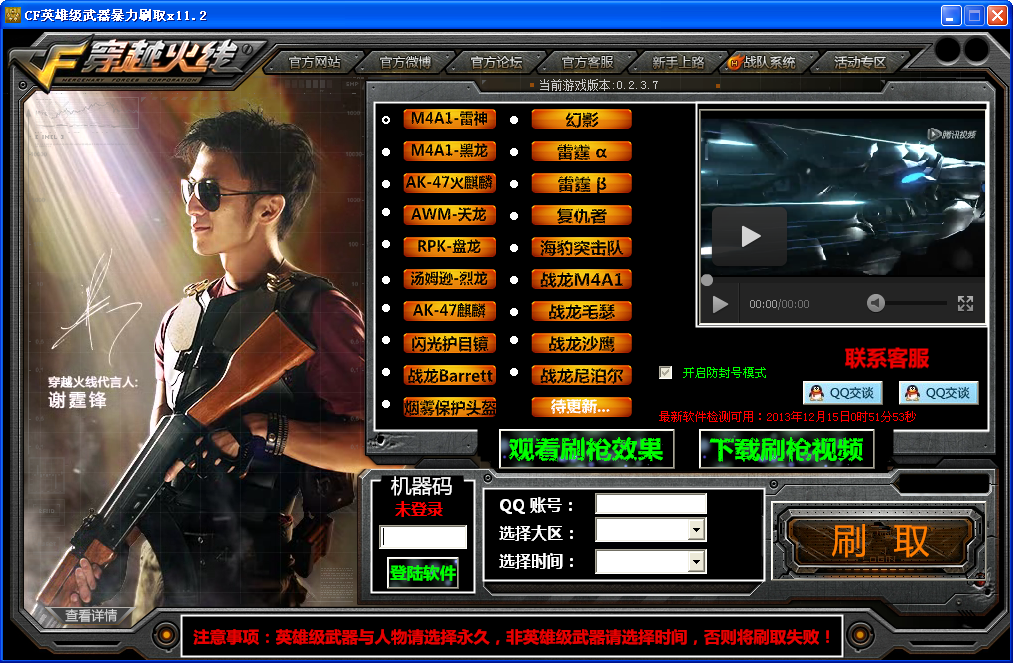Minimize the window
The image size is (1013, 663).
[950, 16]
